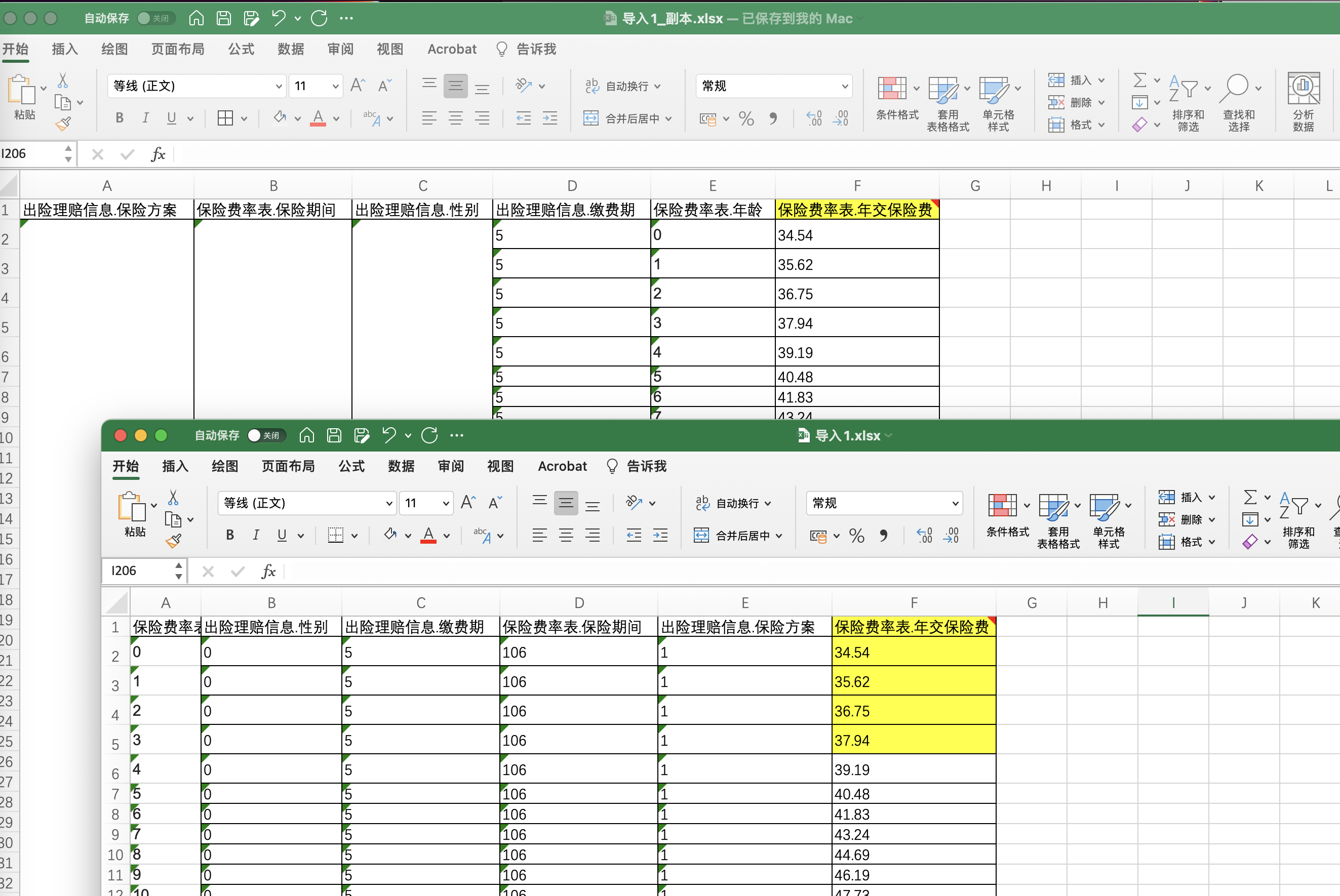1340x896 pixels.
Task: Click the Undo arrow in front window toolbar
Action: point(389,435)
